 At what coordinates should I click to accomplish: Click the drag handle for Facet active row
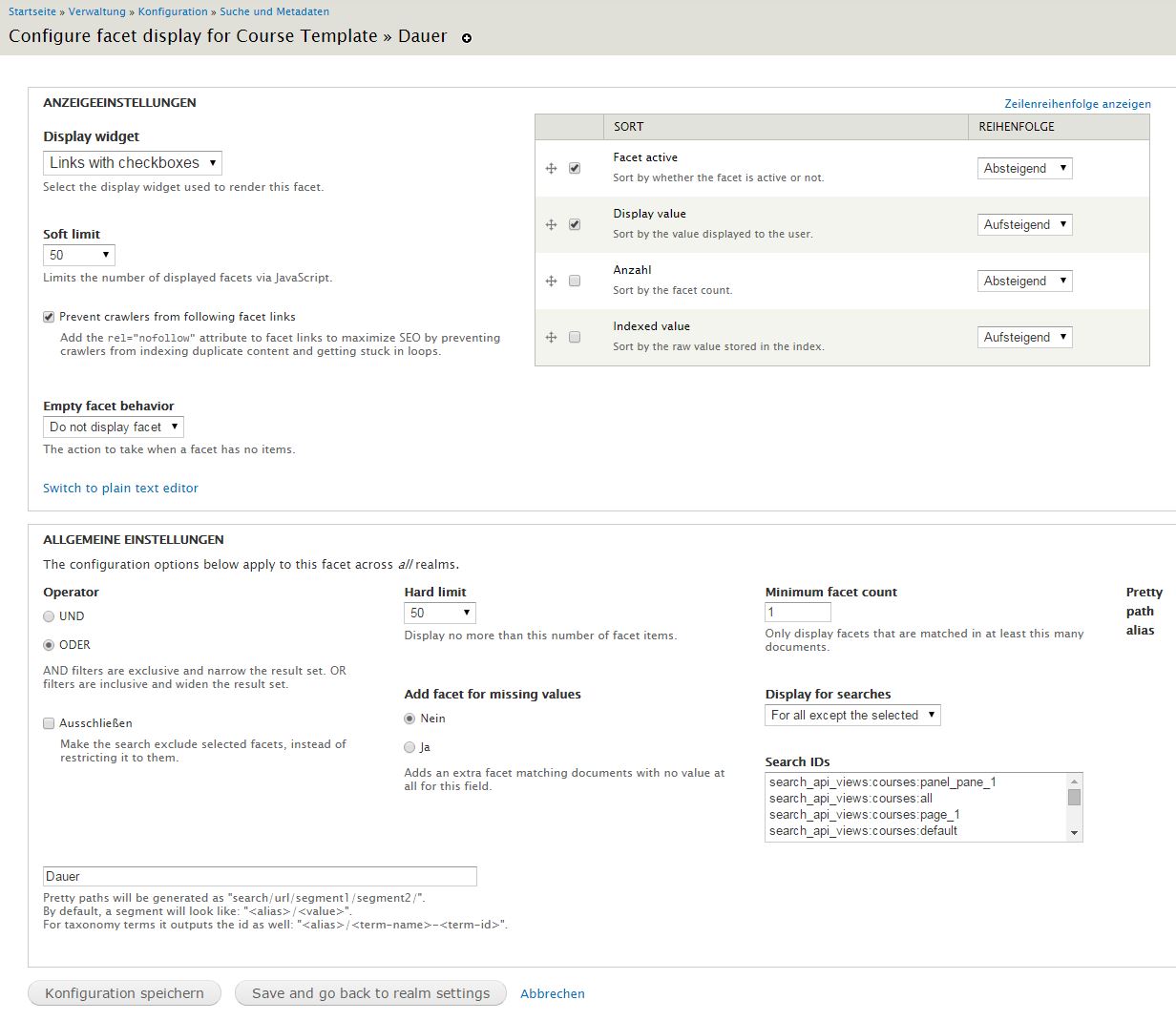pyautogui.click(x=551, y=169)
